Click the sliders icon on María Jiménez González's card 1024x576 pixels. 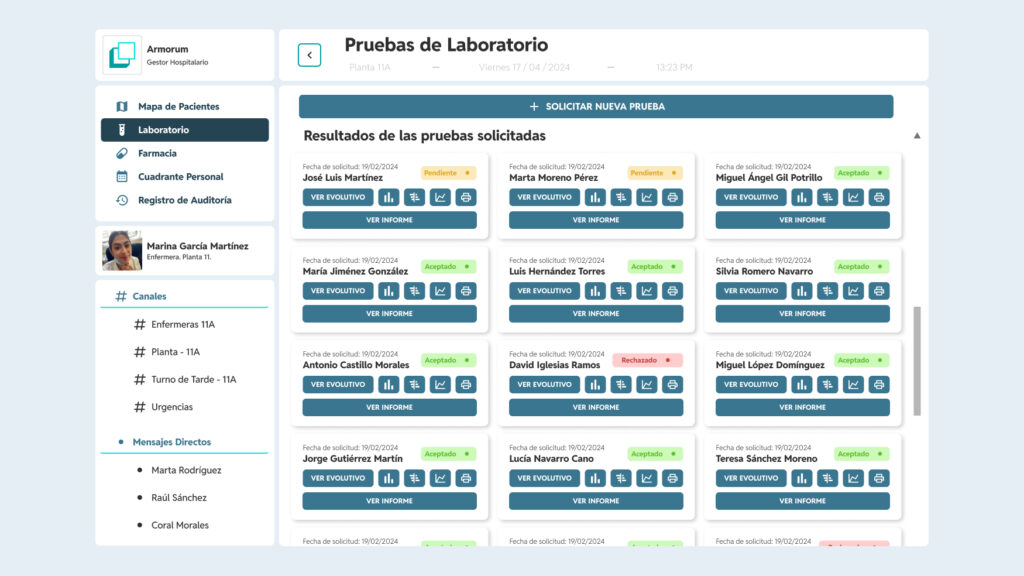(415, 291)
